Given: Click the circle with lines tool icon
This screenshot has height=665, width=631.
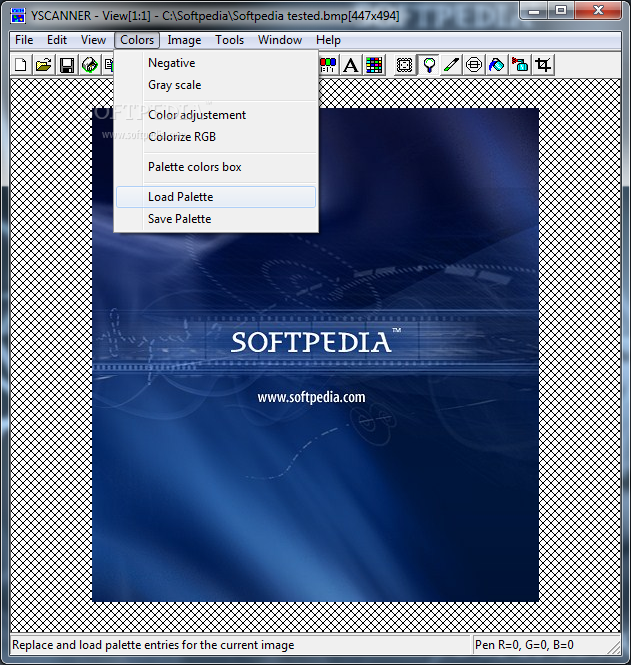Looking at the screenshot, I should [474, 65].
